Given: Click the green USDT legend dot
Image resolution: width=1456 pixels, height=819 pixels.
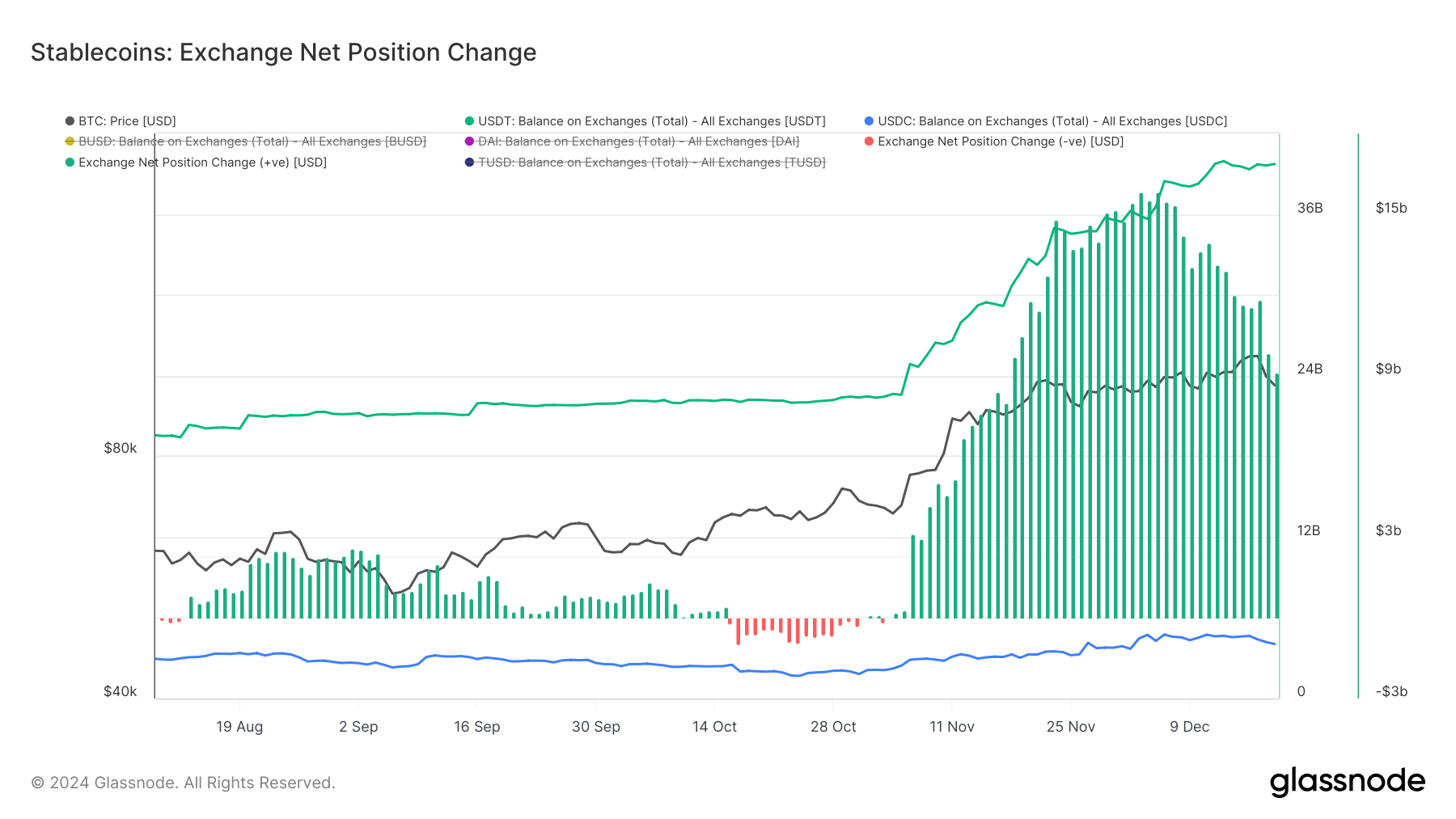Looking at the screenshot, I should 469,121.
